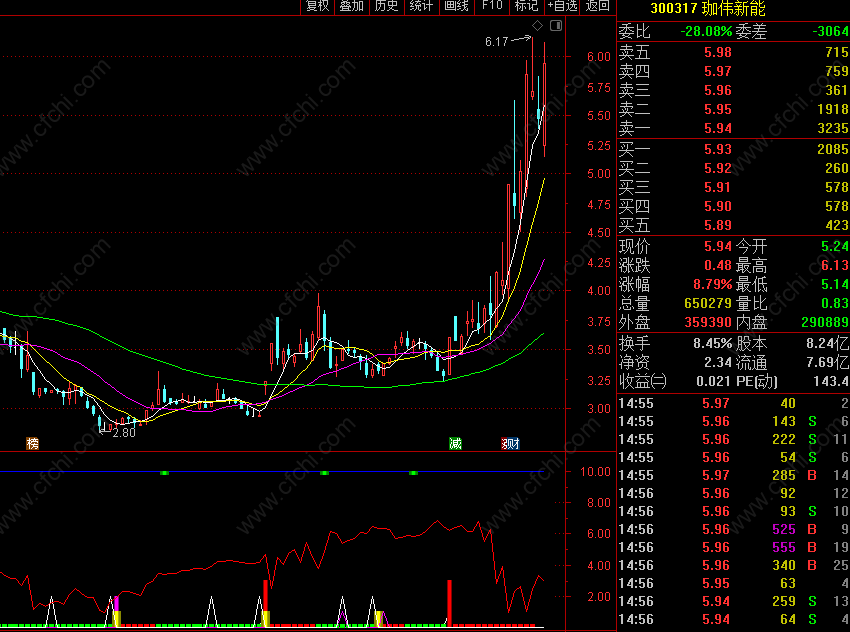Select the 卖五 5.98 order row
This screenshot has width=850, height=632.
(733, 53)
